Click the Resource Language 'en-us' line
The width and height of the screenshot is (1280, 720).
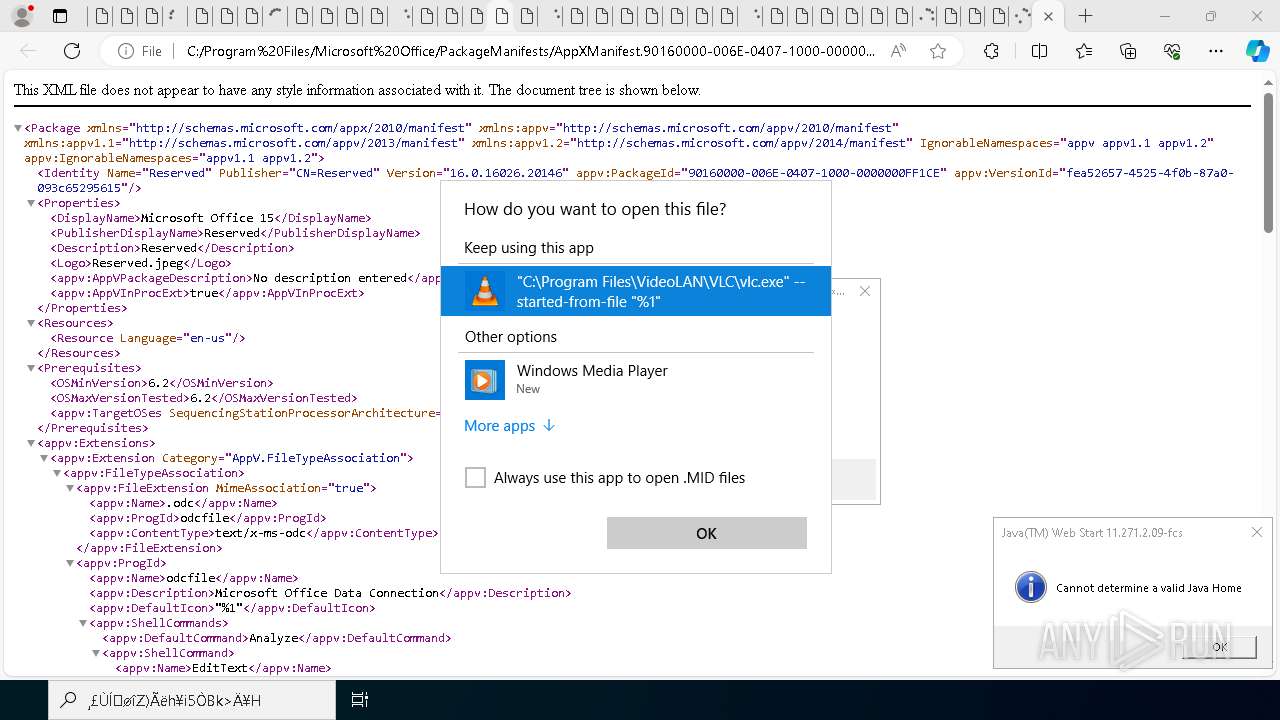148,338
